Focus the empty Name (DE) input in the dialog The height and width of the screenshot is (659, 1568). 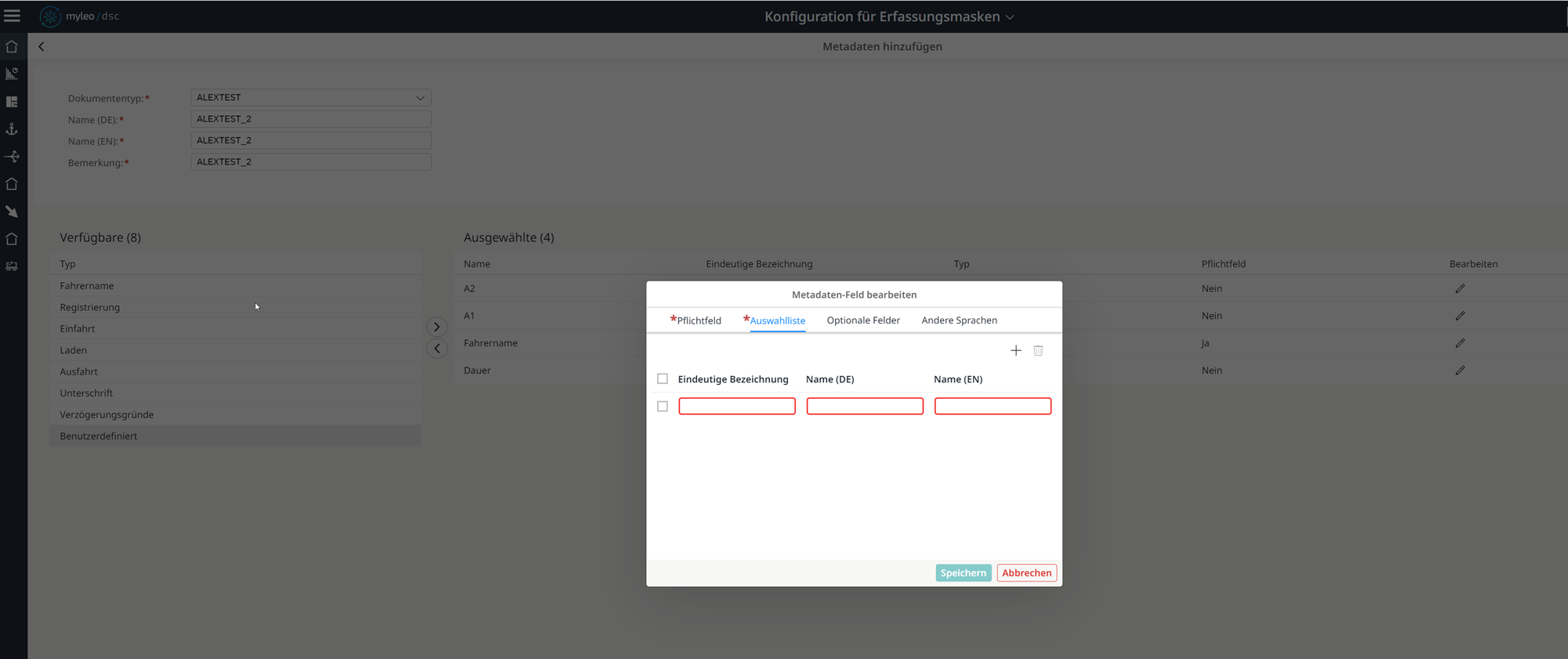coord(865,406)
